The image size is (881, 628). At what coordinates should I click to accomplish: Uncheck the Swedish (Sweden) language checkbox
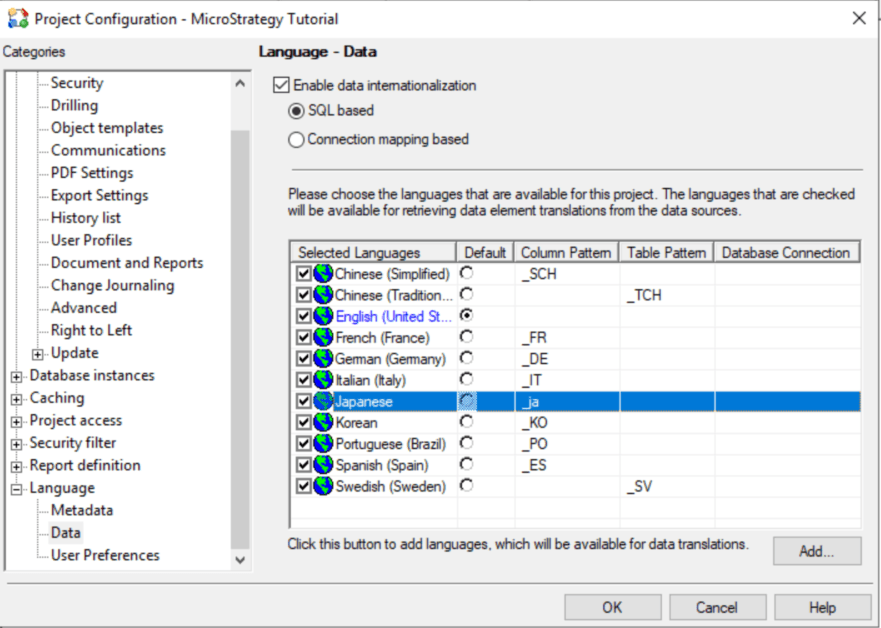303,486
